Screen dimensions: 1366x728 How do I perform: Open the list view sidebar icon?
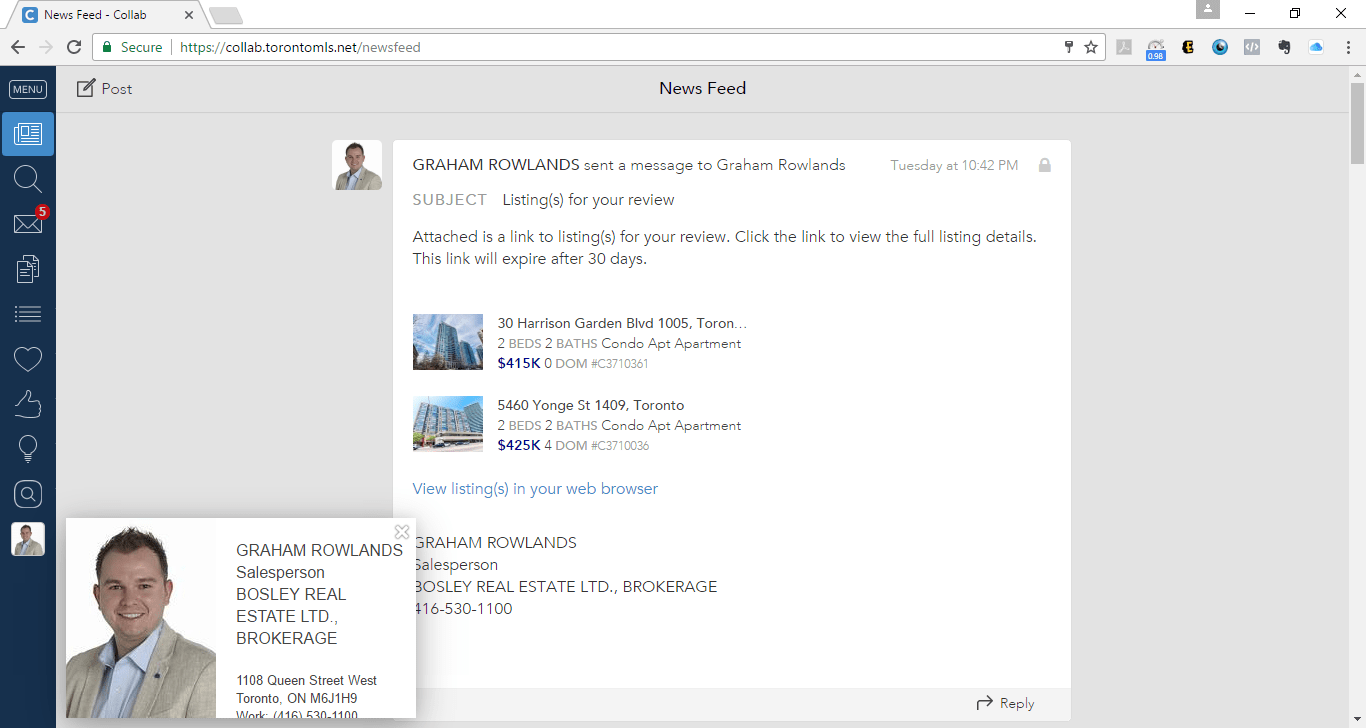pos(28,314)
